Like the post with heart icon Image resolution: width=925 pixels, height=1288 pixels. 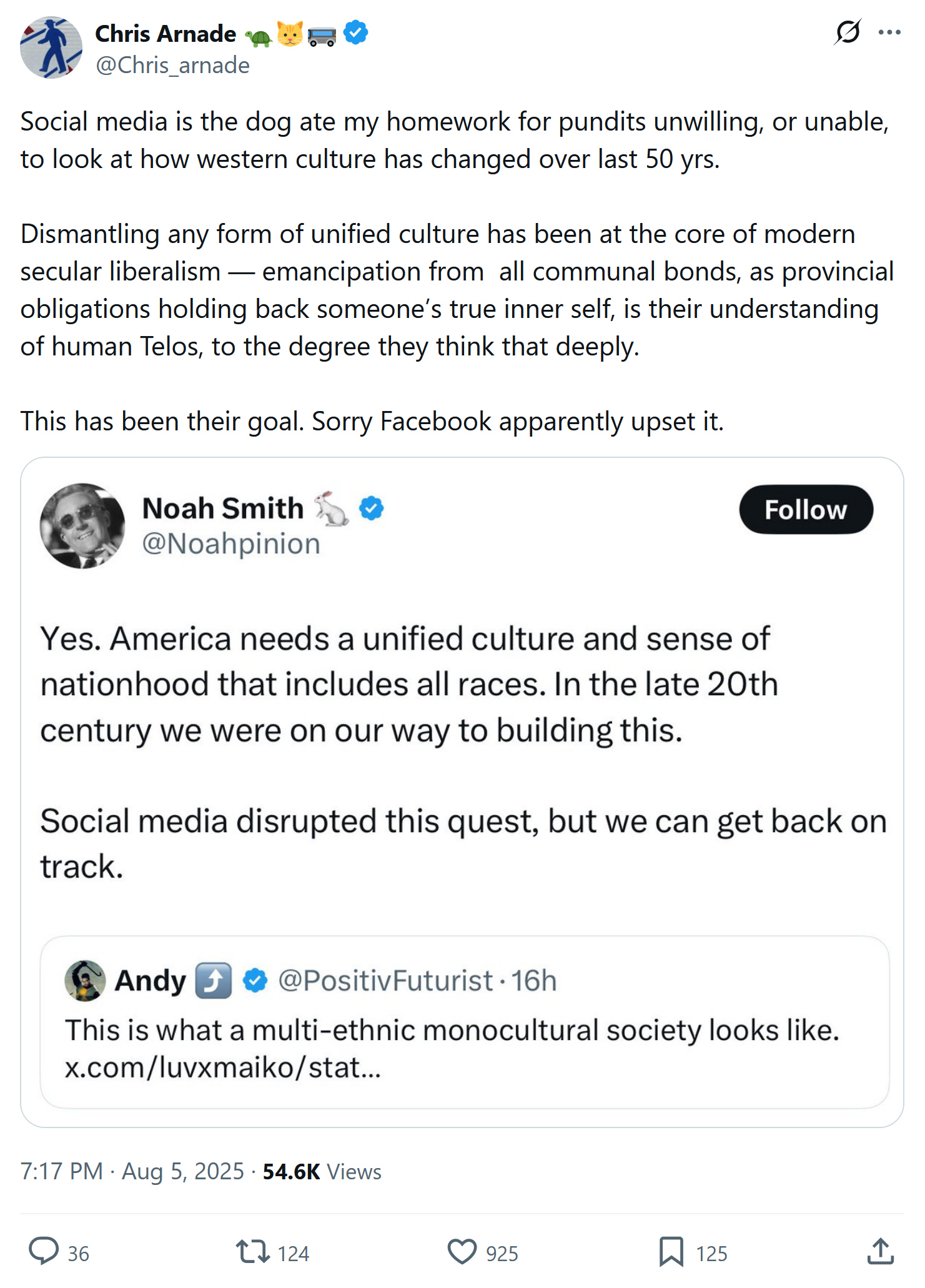click(462, 1252)
